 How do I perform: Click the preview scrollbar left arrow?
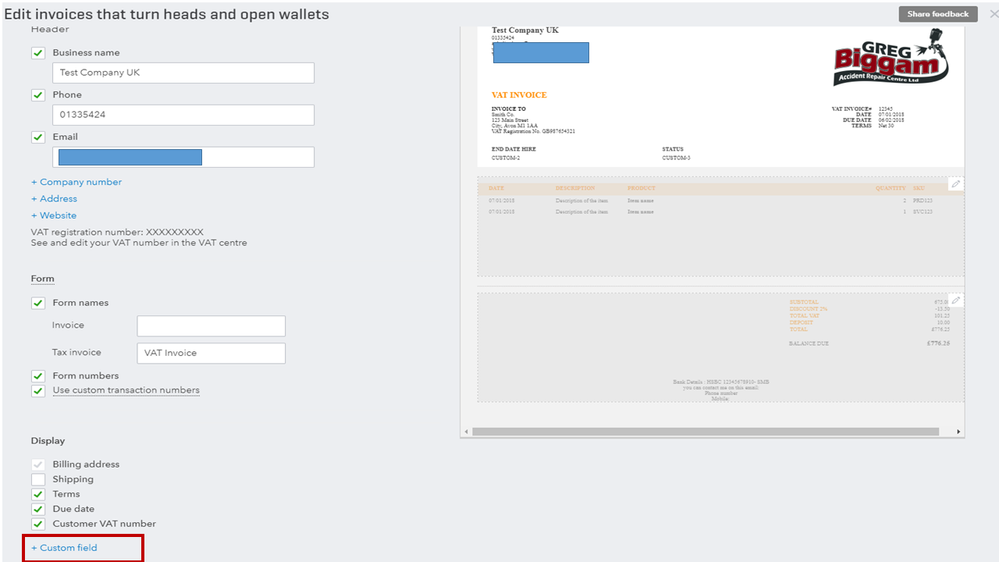[466, 431]
